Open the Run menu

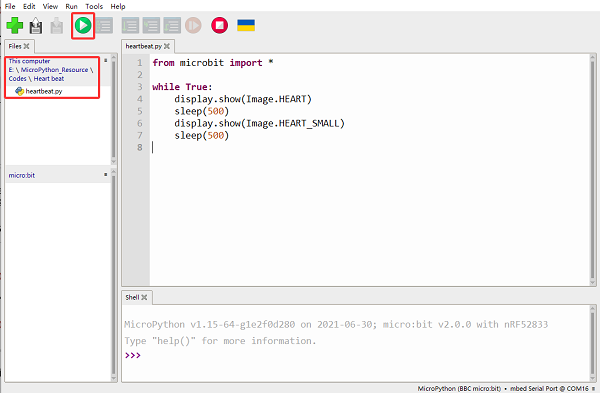coord(71,6)
